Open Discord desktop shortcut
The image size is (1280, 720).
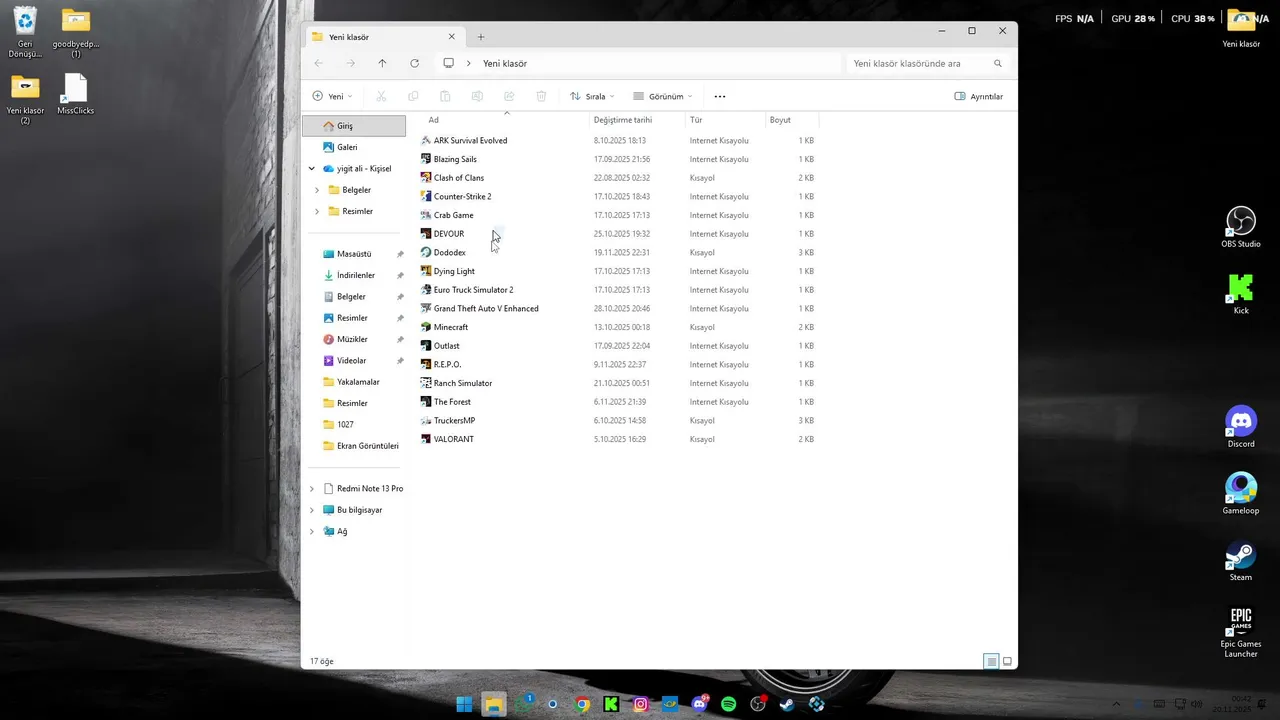tap(1241, 427)
